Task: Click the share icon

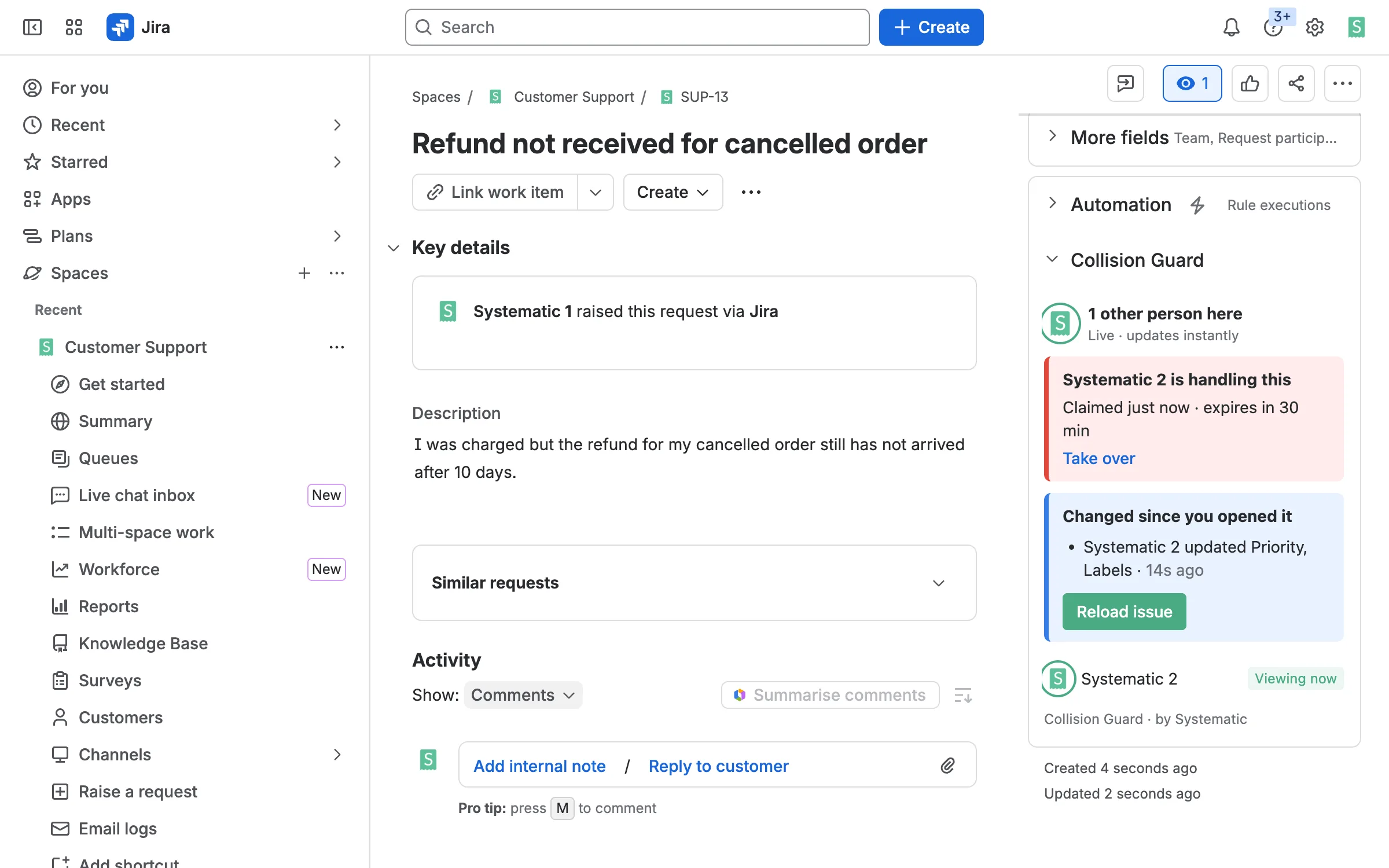Action: click(x=1296, y=83)
